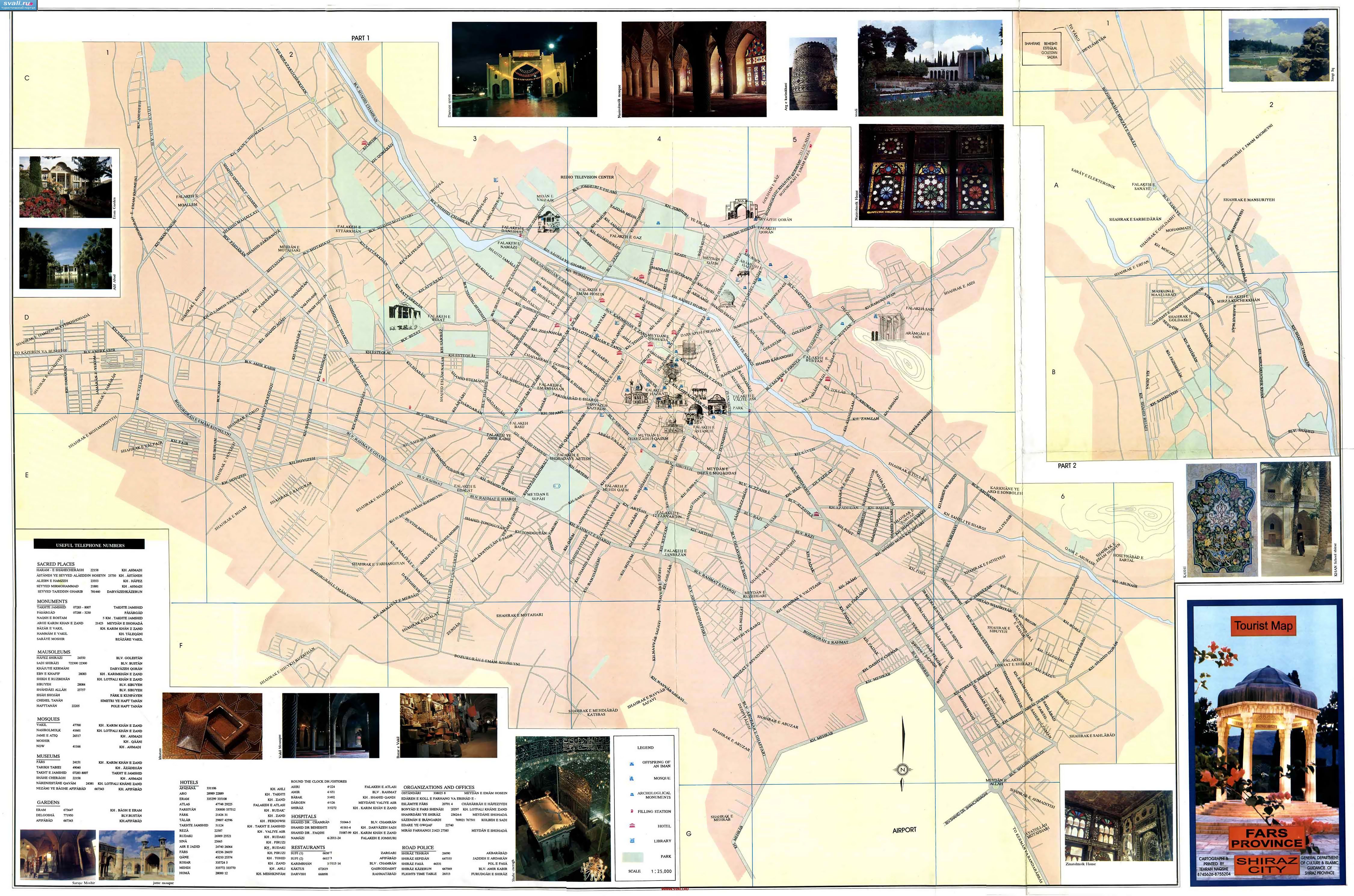Image resolution: width=1354 pixels, height=896 pixels.
Task: Open the Eram Garden photo
Action: click(66, 187)
